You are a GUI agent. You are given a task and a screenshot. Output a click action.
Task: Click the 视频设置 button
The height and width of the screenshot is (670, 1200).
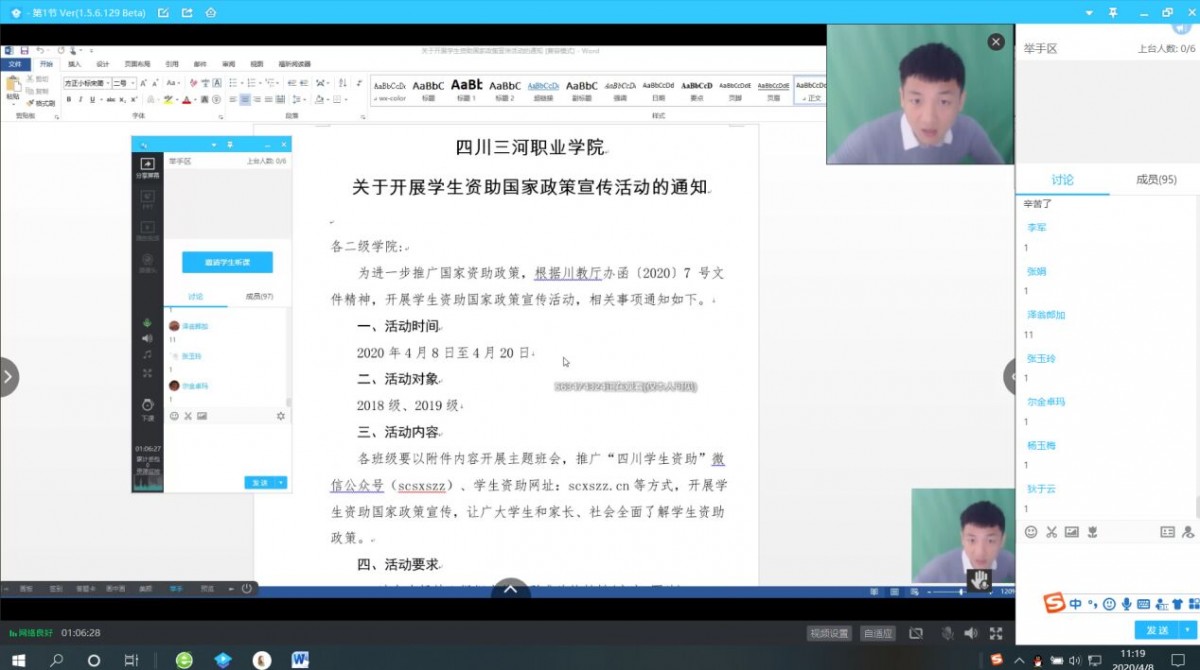[829, 633]
